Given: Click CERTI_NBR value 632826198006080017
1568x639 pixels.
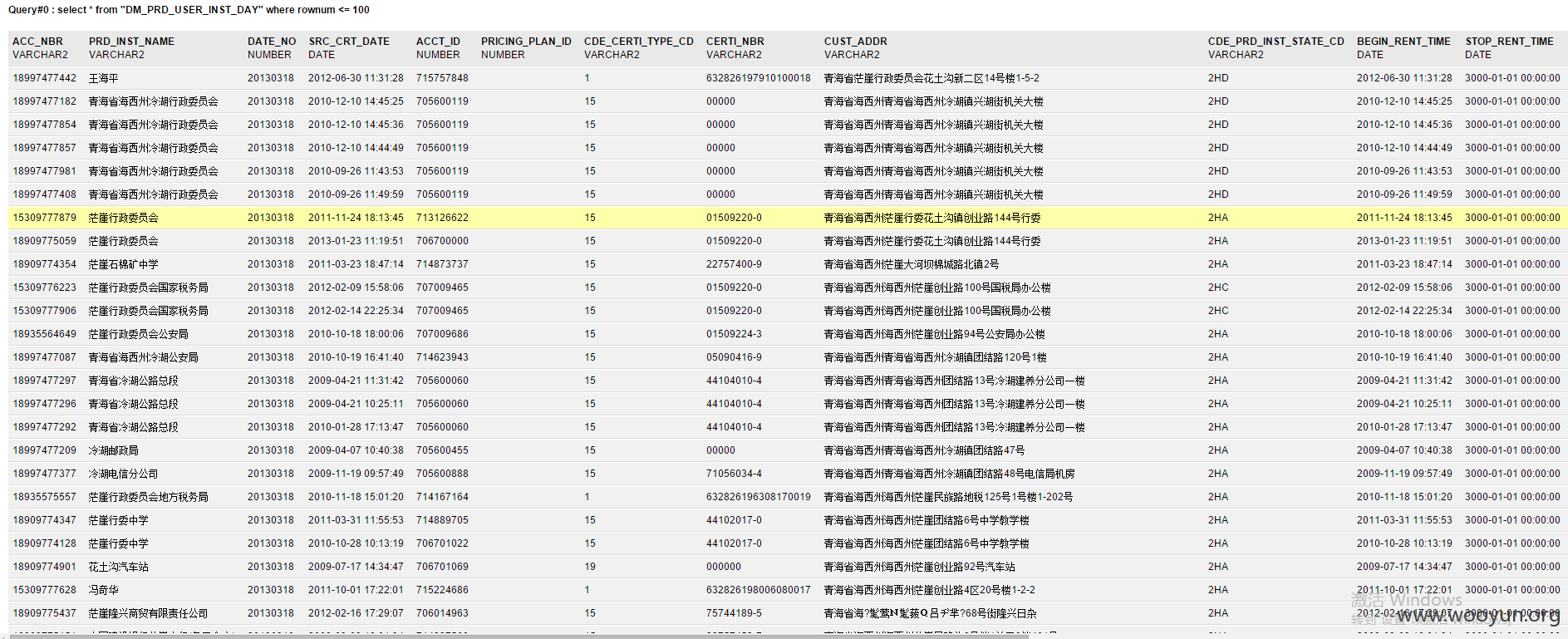Looking at the screenshot, I should 759,590.
